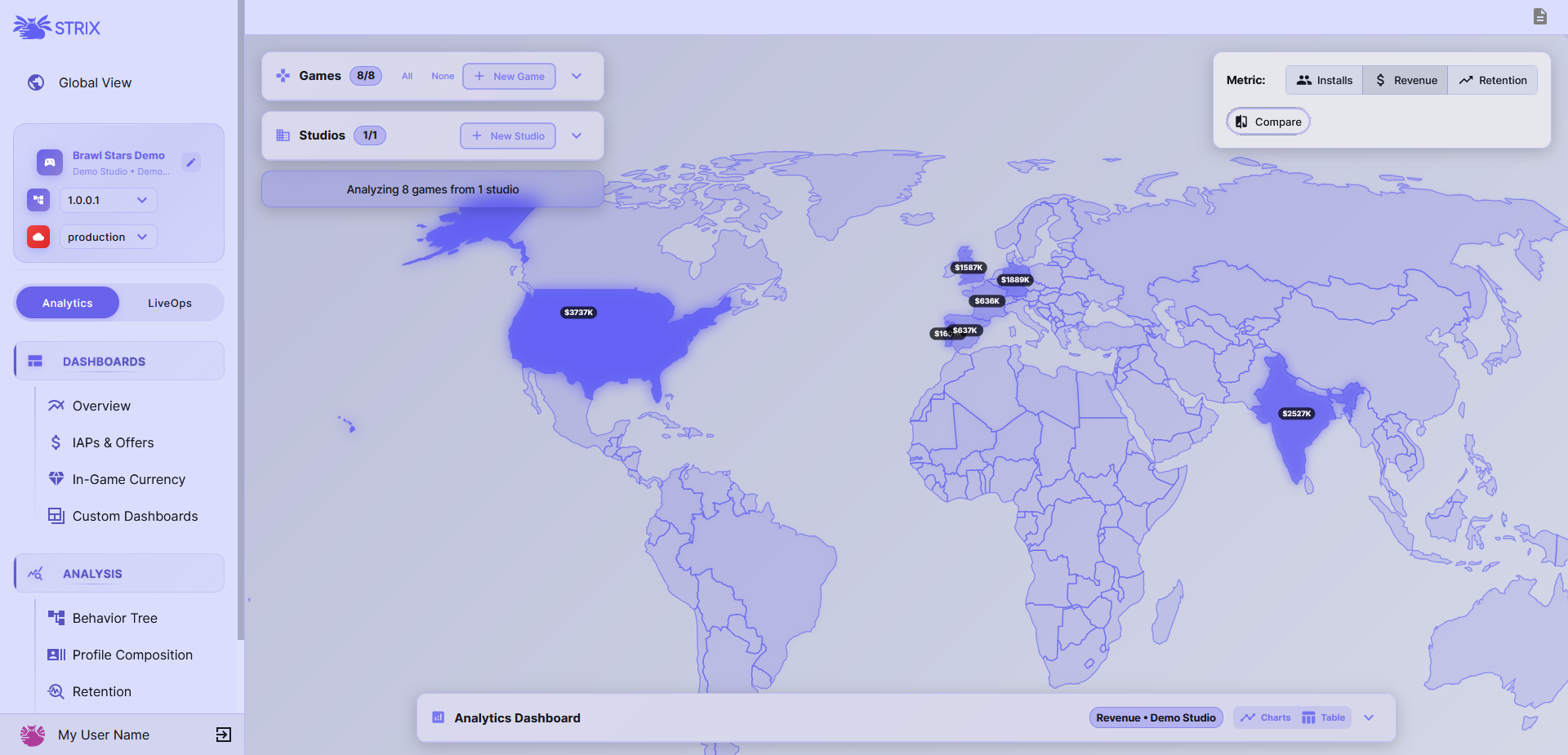1568x755 pixels.
Task: Expand the Analytics Dashboard panel
Action: click(1370, 717)
